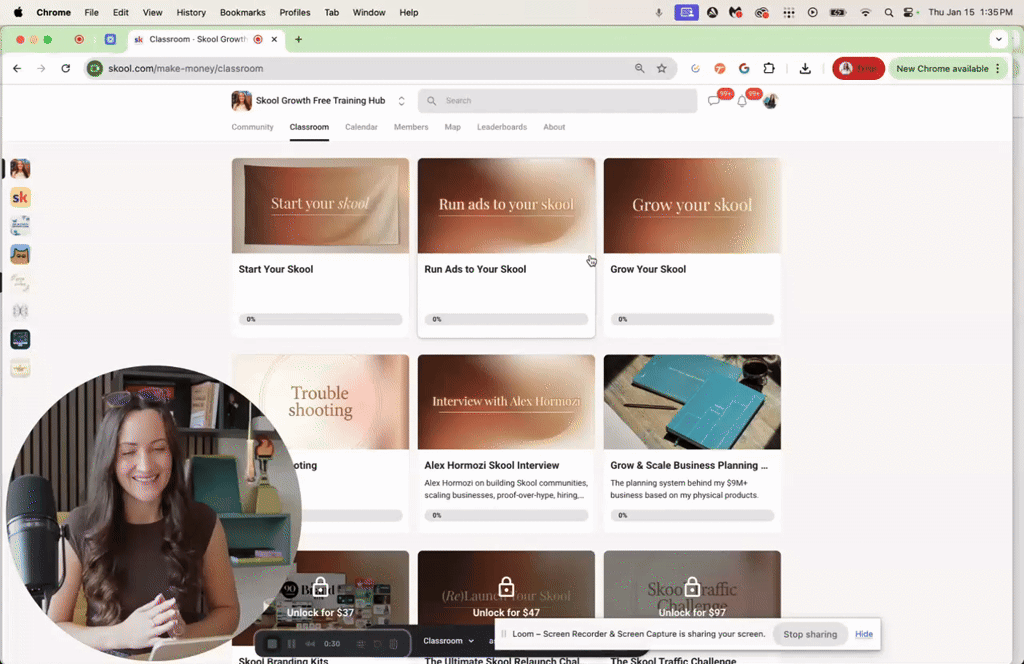Image resolution: width=1024 pixels, height=664 pixels.
Task: Open the Start Your Skool course thumbnail
Action: (x=320, y=205)
